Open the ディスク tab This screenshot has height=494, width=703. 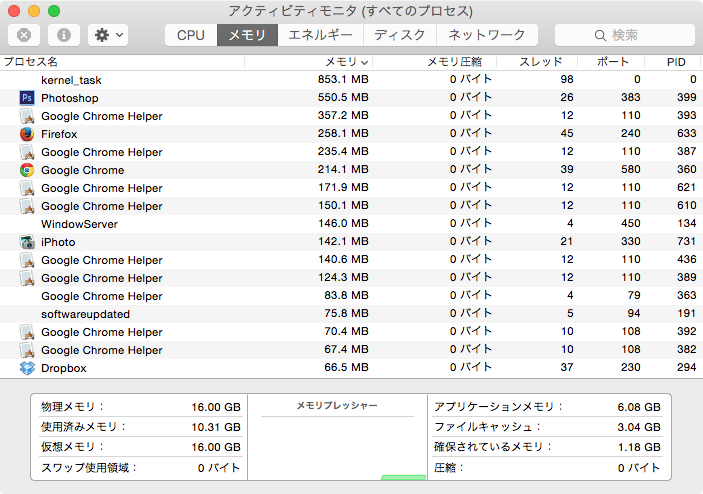pyautogui.click(x=399, y=35)
